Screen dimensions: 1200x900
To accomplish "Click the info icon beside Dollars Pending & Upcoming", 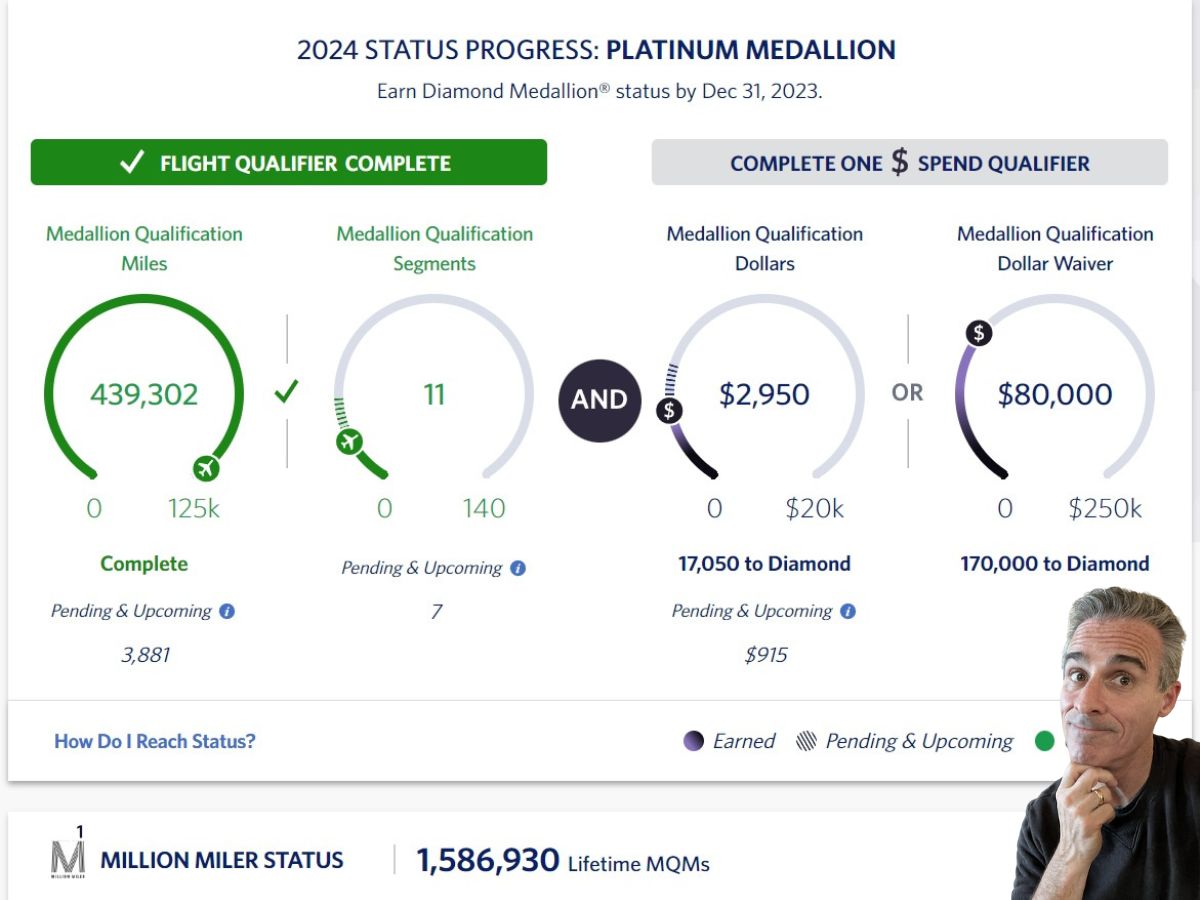I will [848, 611].
